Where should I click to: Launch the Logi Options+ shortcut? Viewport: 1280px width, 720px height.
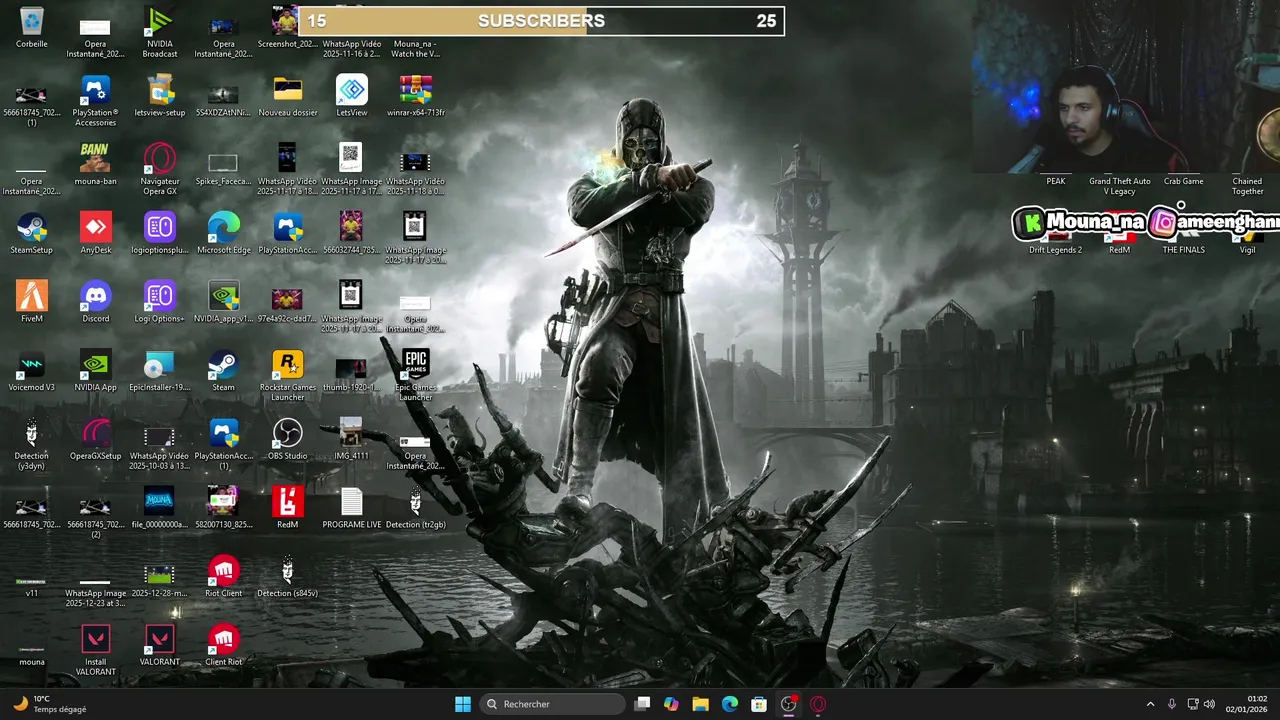(159, 302)
